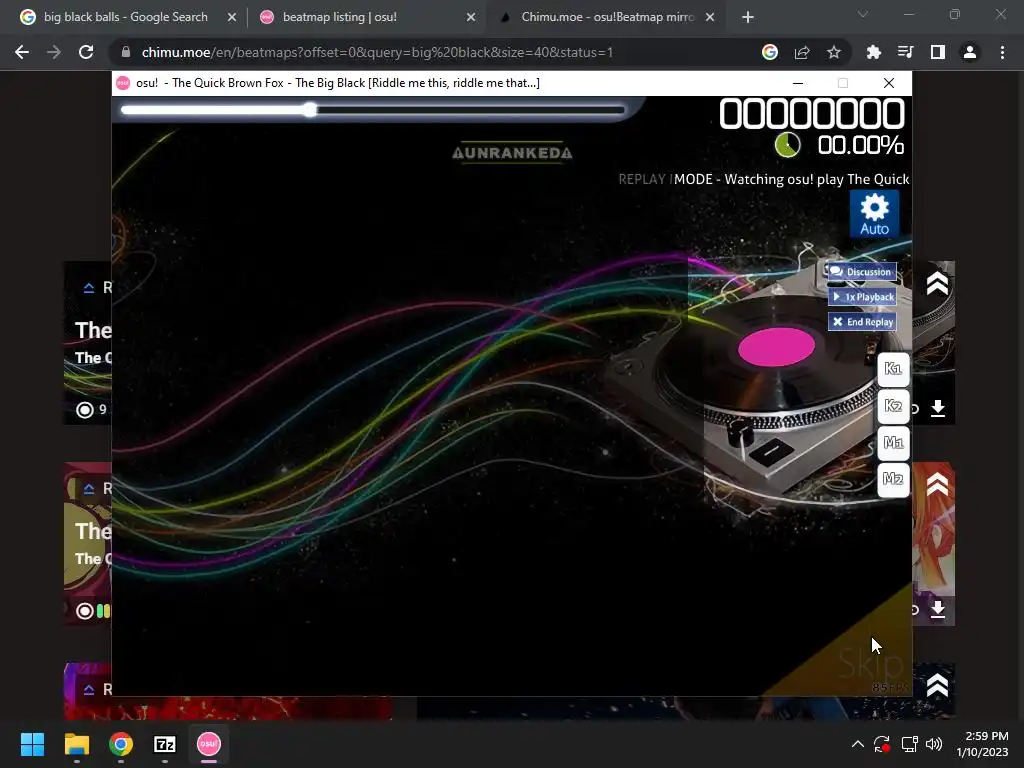Go forward in Chrome
The height and width of the screenshot is (768, 1024).
pyautogui.click(x=54, y=52)
